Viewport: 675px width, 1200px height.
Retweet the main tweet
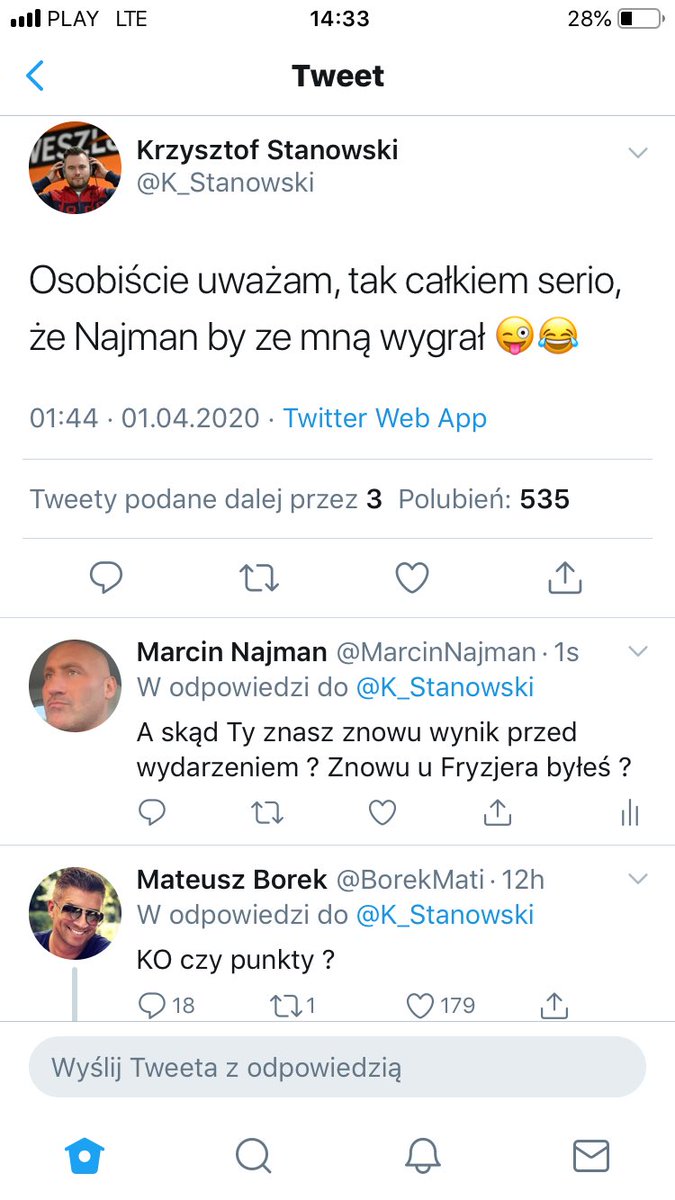259,577
